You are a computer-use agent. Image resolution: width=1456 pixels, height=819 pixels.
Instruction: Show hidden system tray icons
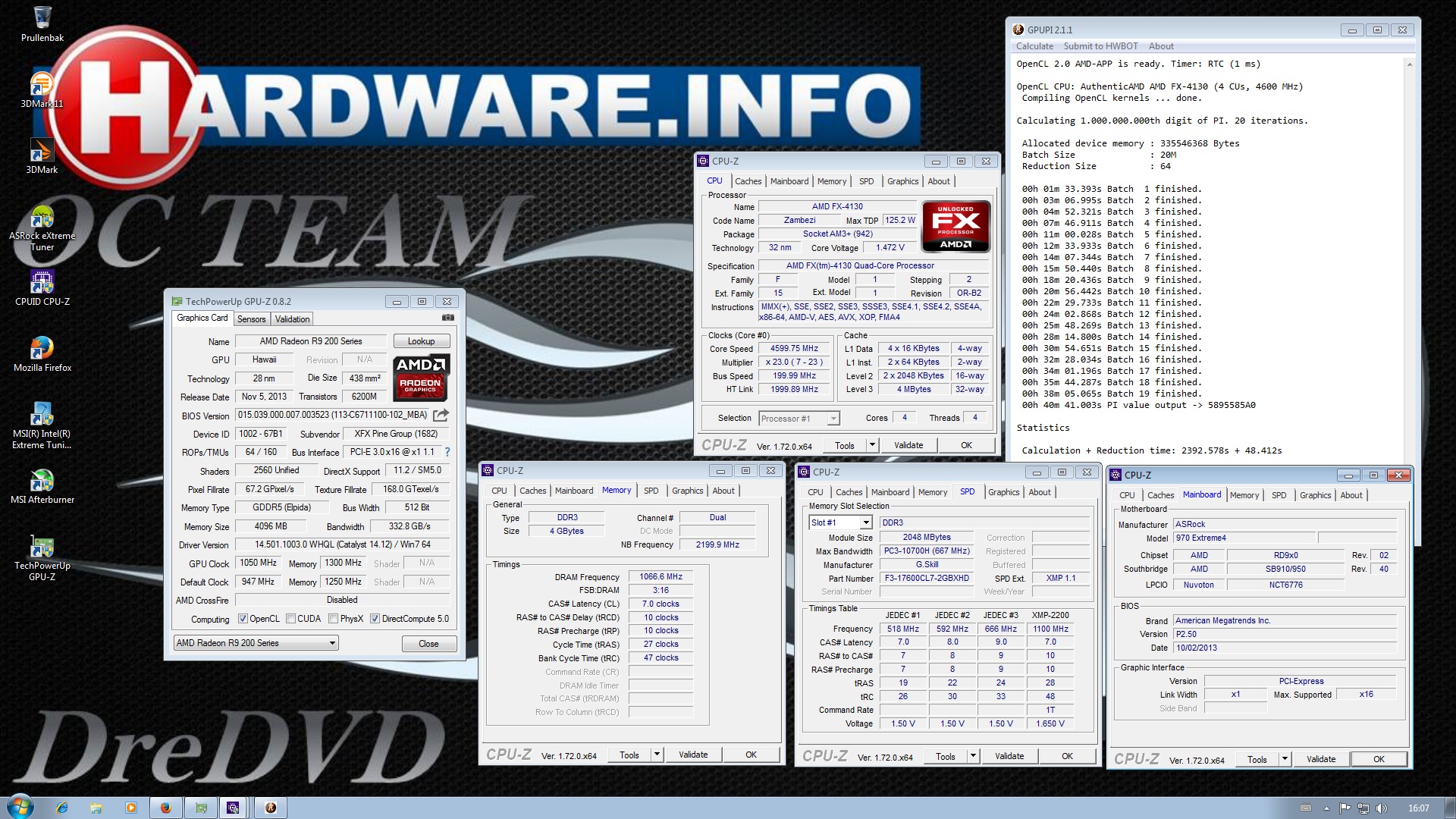(1326, 808)
